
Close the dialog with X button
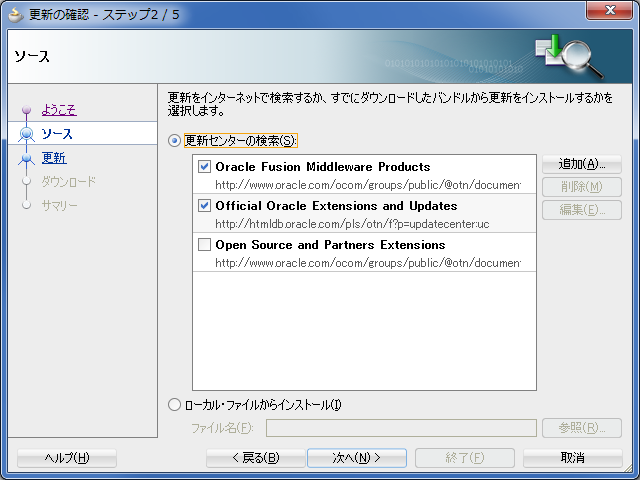pyautogui.click(x=610, y=10)
